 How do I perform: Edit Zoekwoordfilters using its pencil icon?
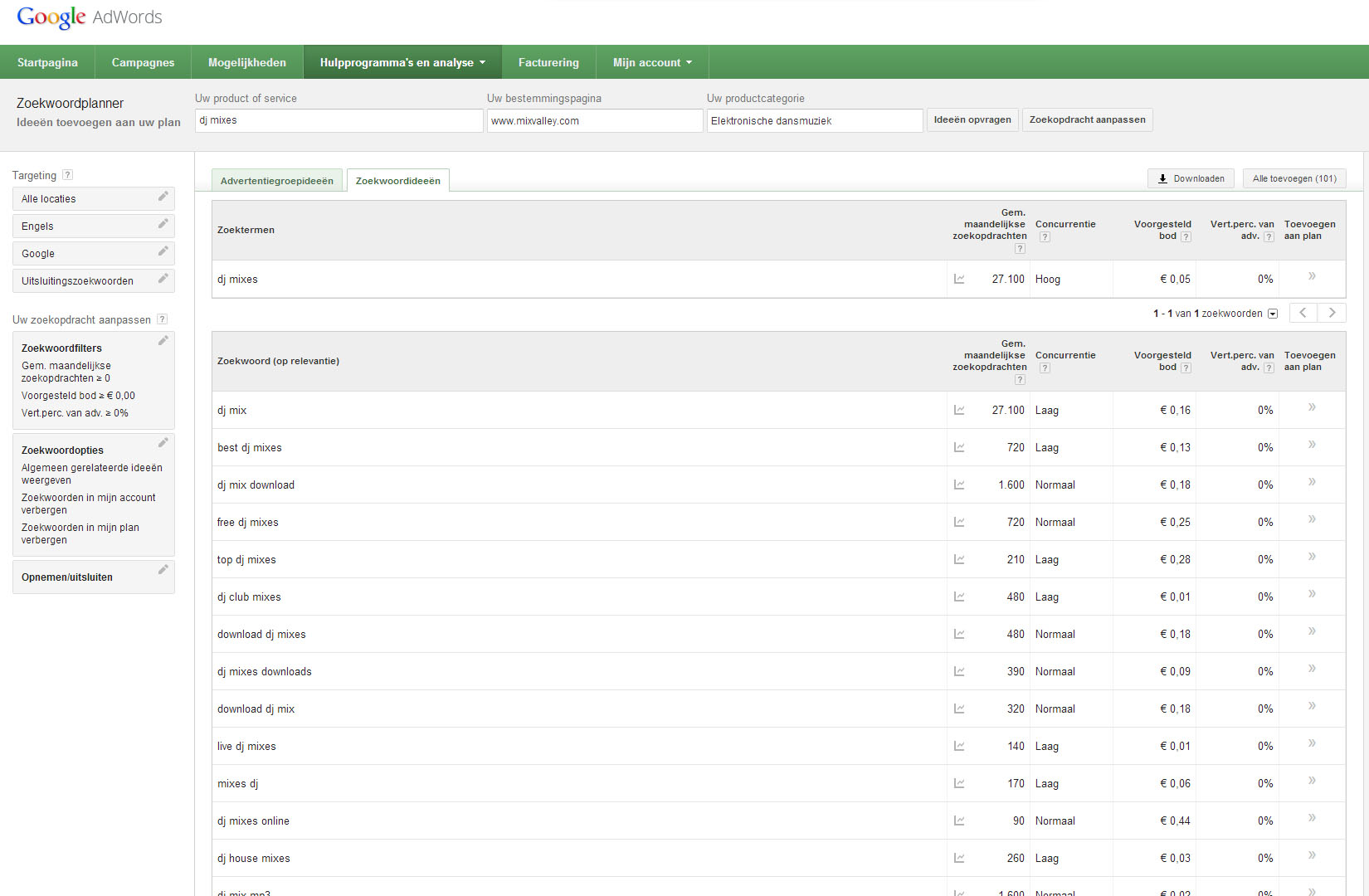tap(163, 341)
